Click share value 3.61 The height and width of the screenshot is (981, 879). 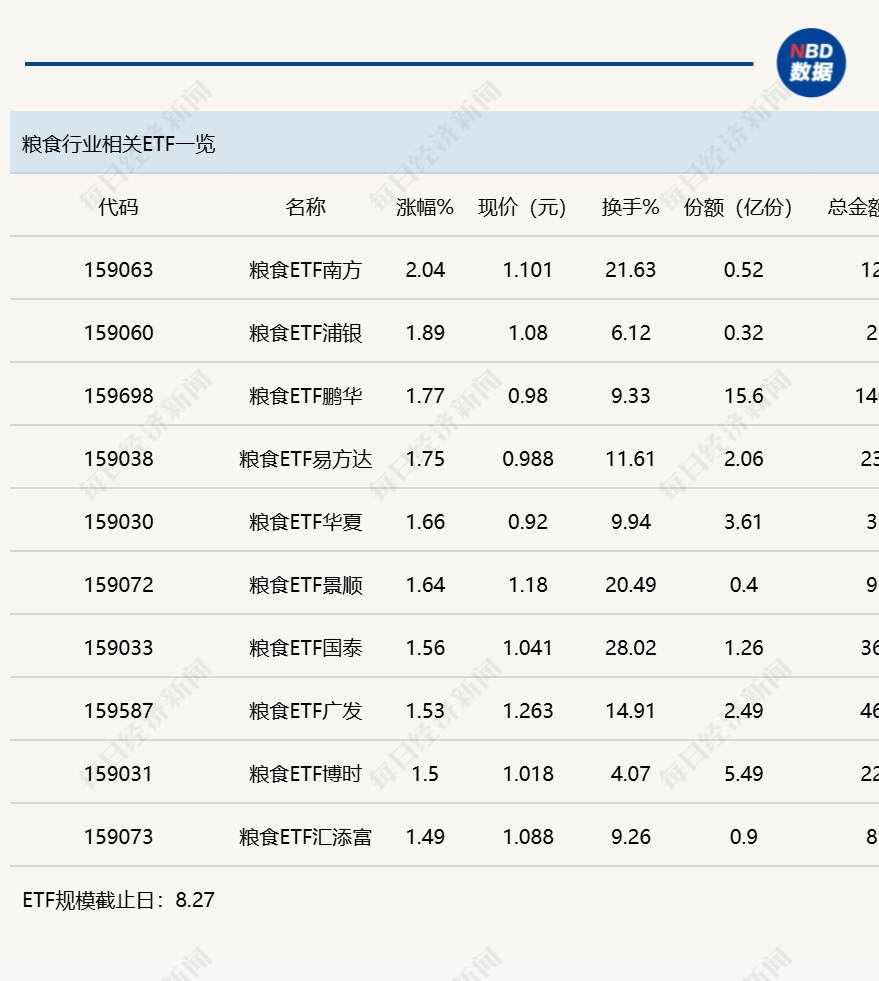(743, 522)
